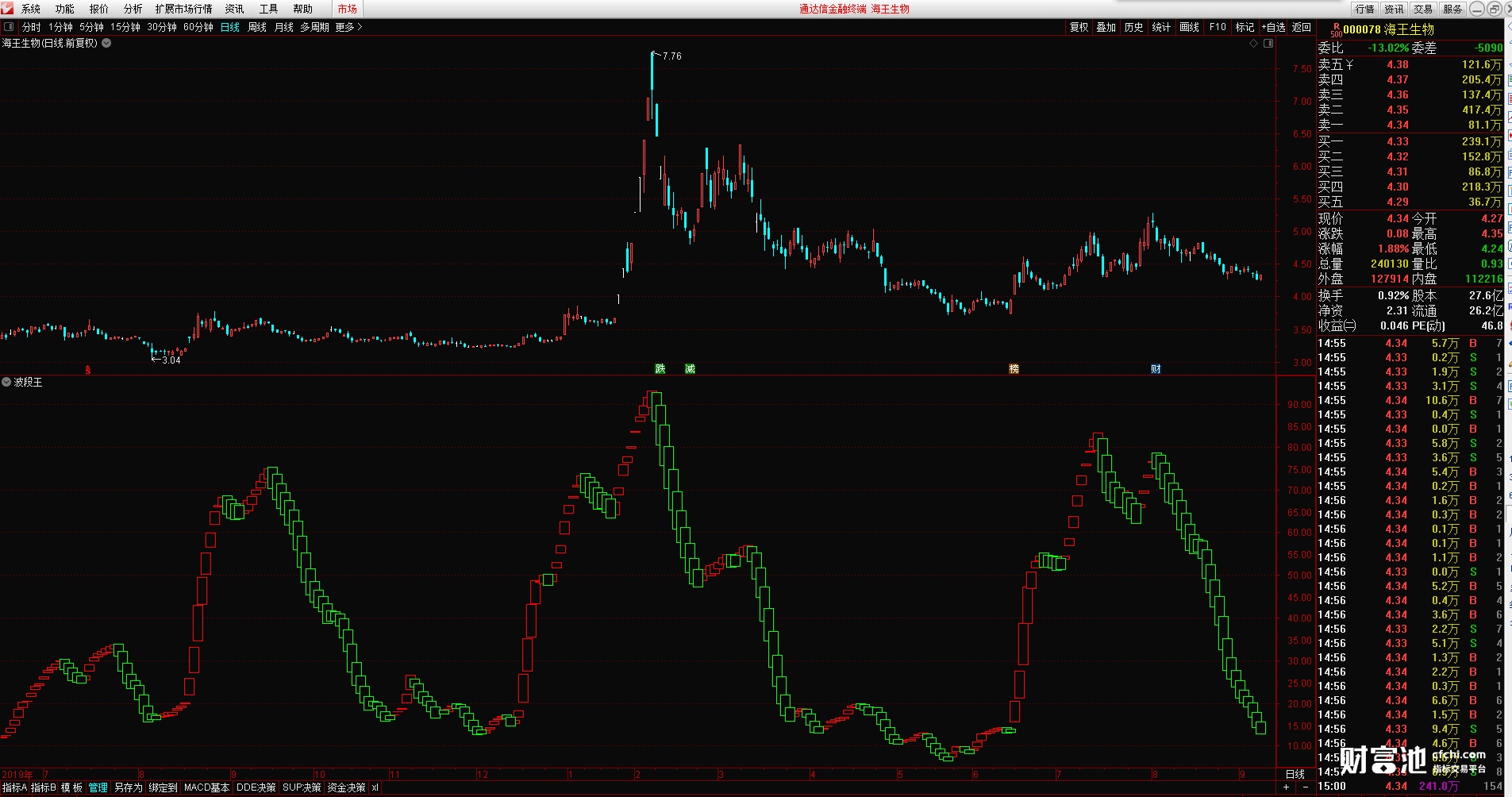Open the 帮助 menu
1512x797 pixels.
[302, 9]
